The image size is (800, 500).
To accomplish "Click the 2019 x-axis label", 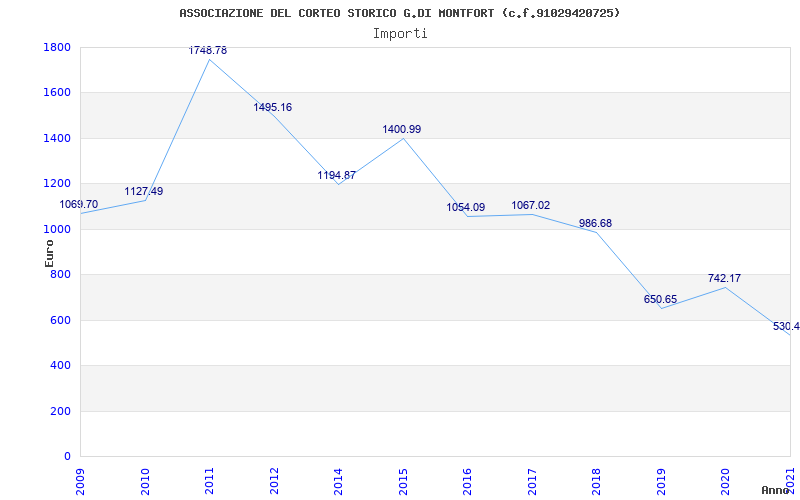I will click(661, 481).
